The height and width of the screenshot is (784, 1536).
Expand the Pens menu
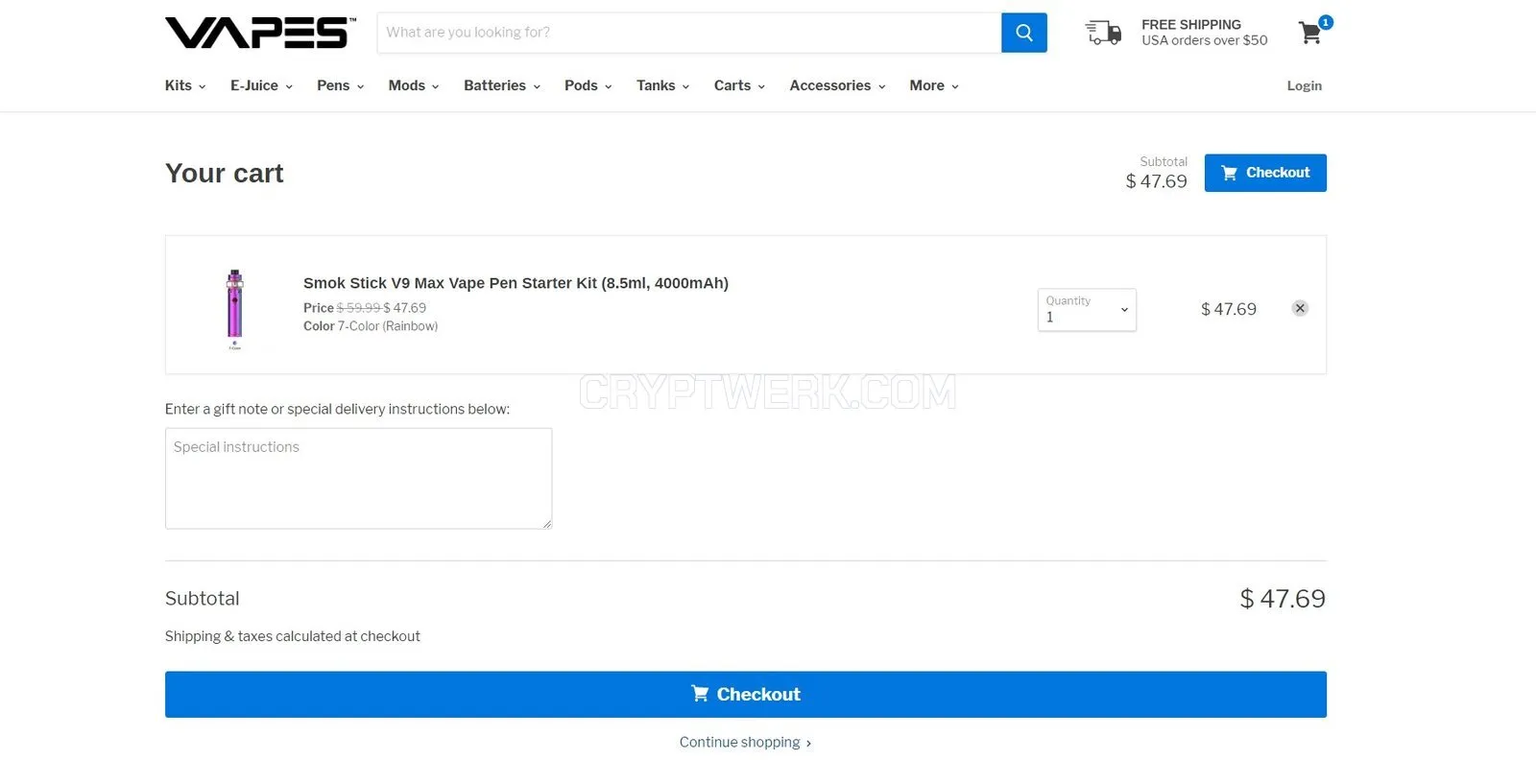(341, 85)
